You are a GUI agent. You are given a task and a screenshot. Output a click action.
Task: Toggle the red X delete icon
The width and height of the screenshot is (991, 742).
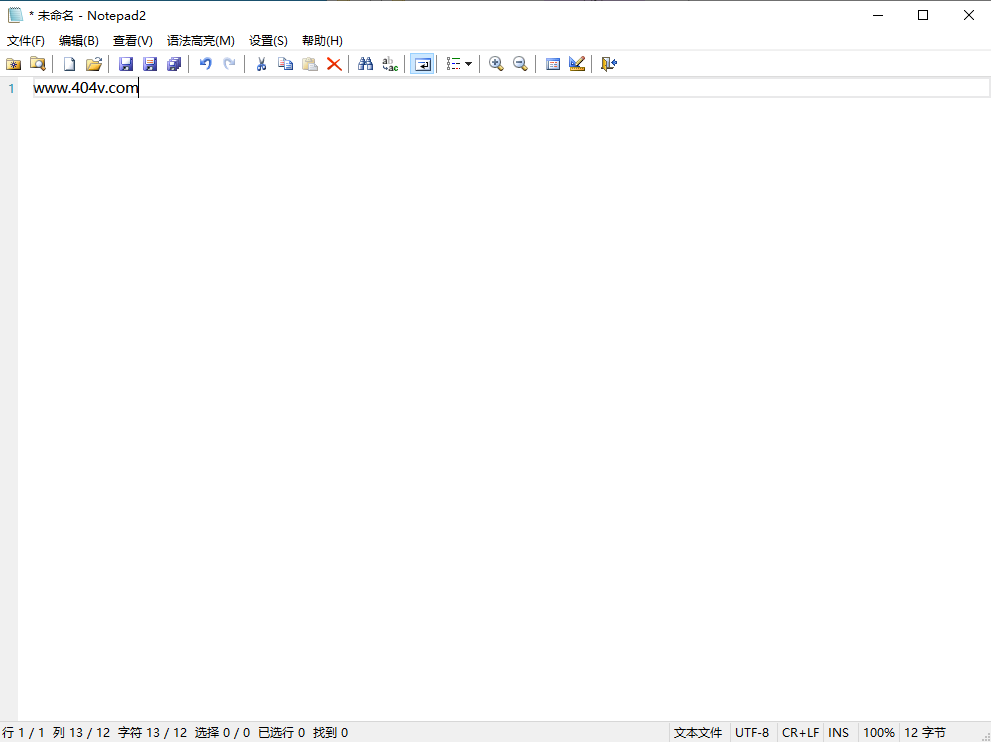[333, 63]
